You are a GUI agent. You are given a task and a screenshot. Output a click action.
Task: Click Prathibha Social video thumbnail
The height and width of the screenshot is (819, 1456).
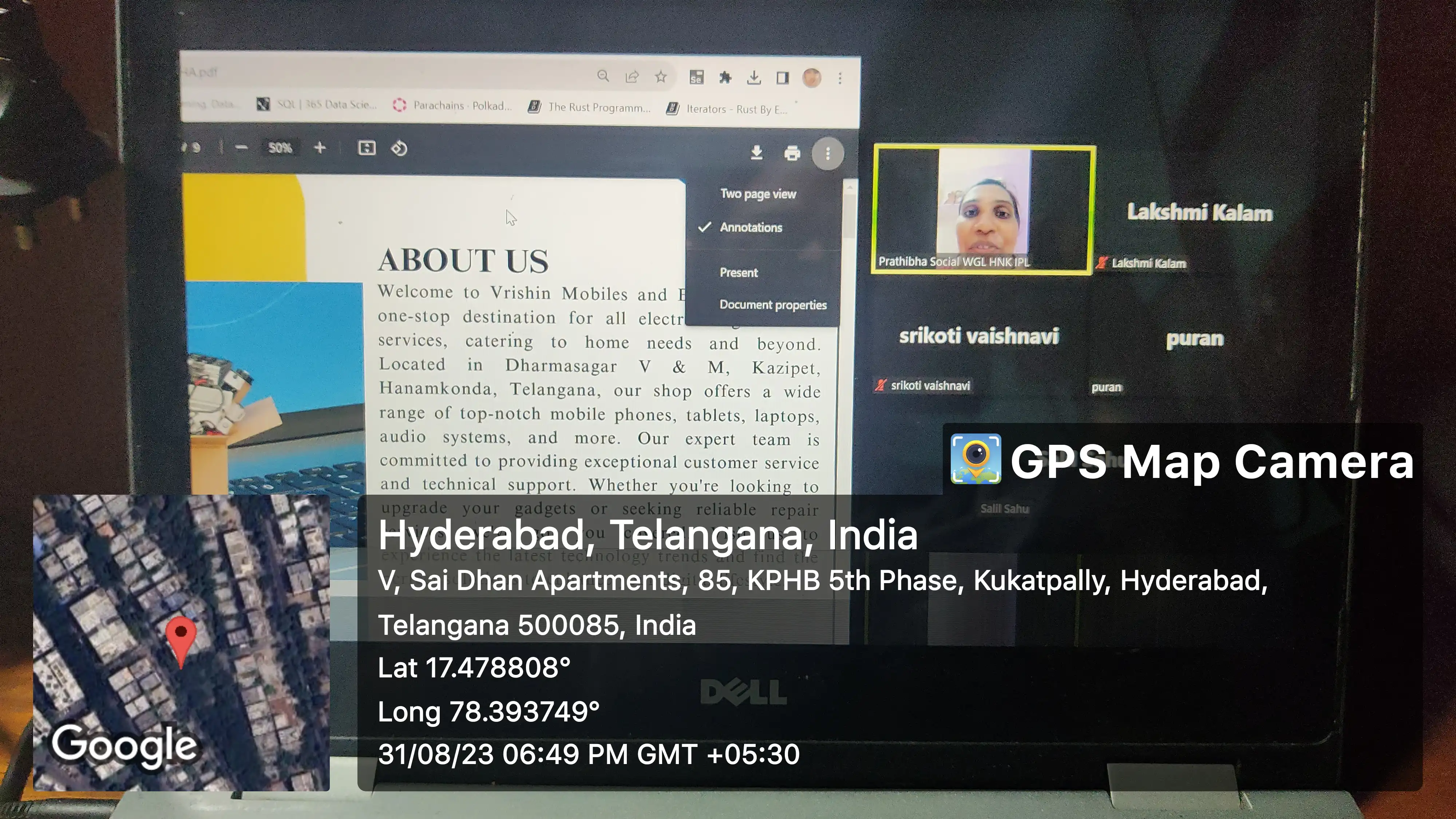(983, 210)
